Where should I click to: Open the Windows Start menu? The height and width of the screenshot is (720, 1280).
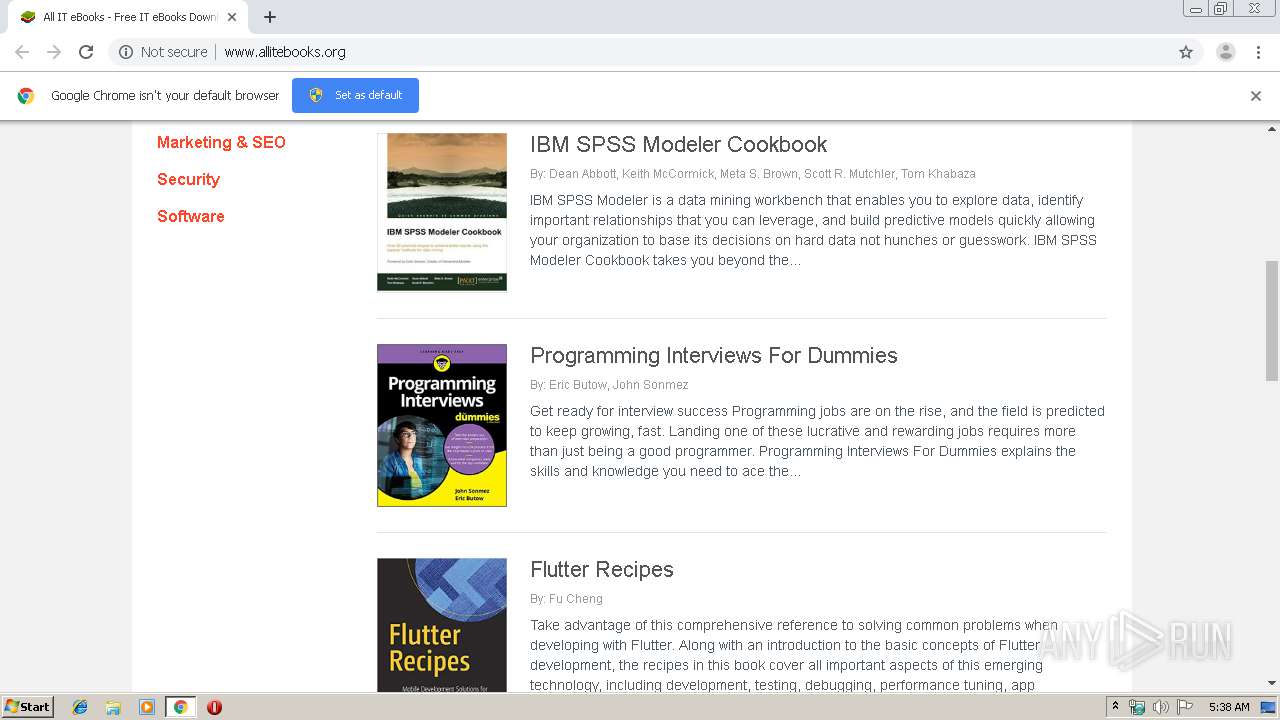point(28,707)
